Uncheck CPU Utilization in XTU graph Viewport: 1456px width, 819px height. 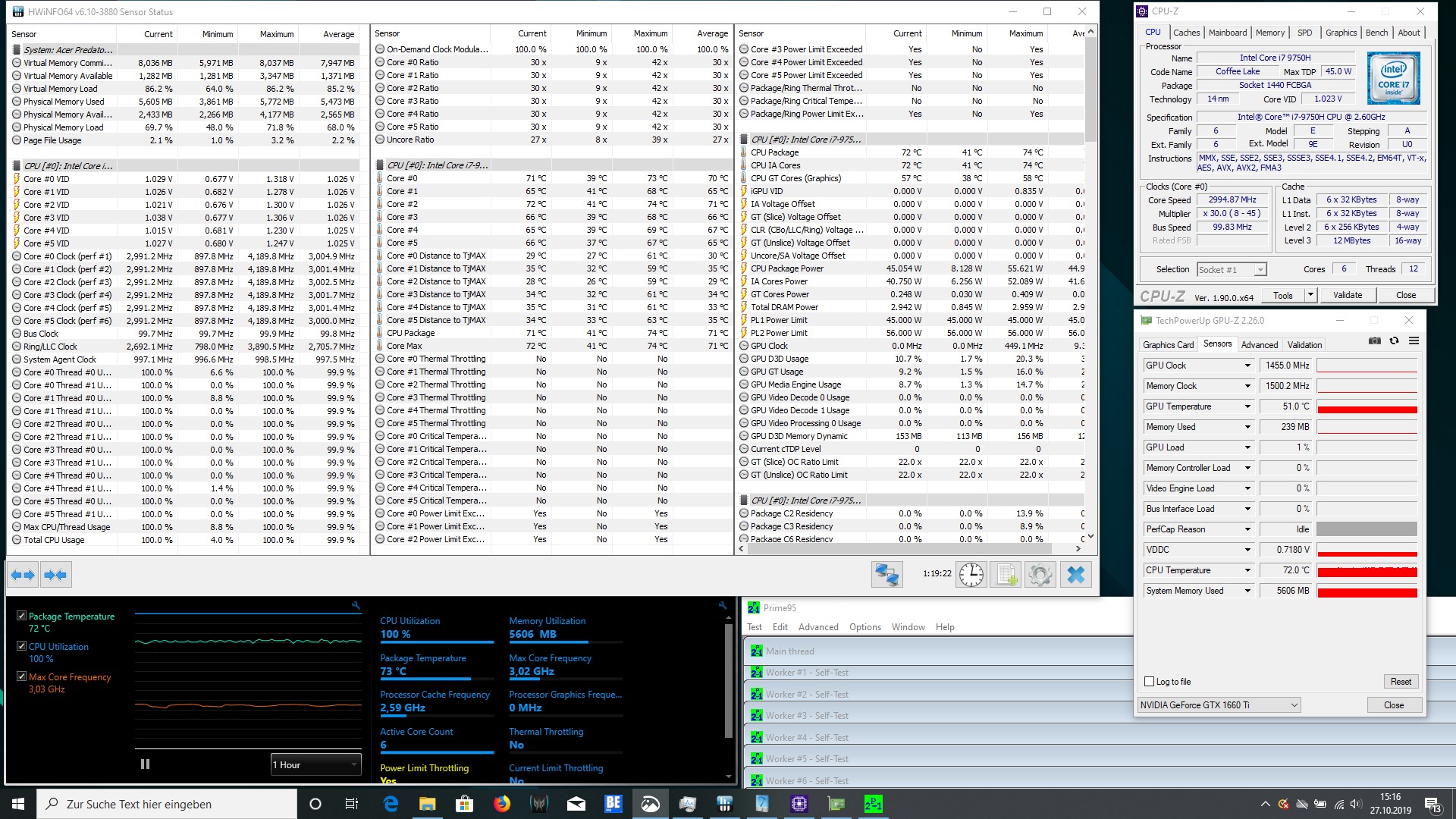(21, 646)
